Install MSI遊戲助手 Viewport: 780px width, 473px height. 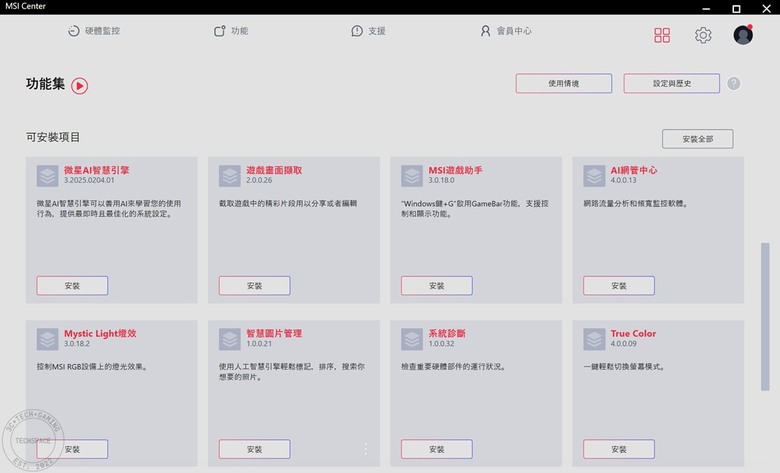coord(437,285)
